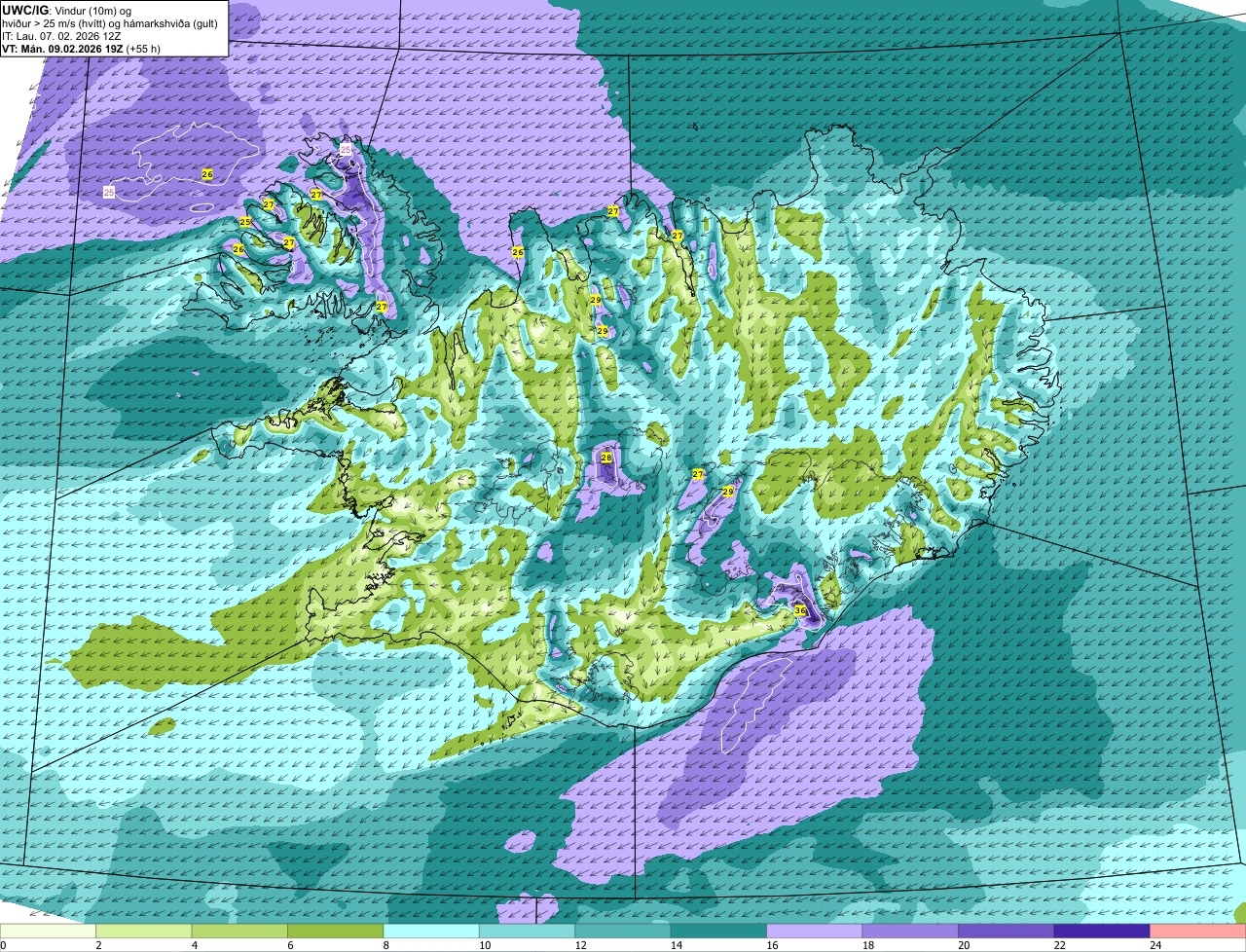
Task: Click the 22–24 m/s dark indigo legend swatch
Action: pos(1102,931)
